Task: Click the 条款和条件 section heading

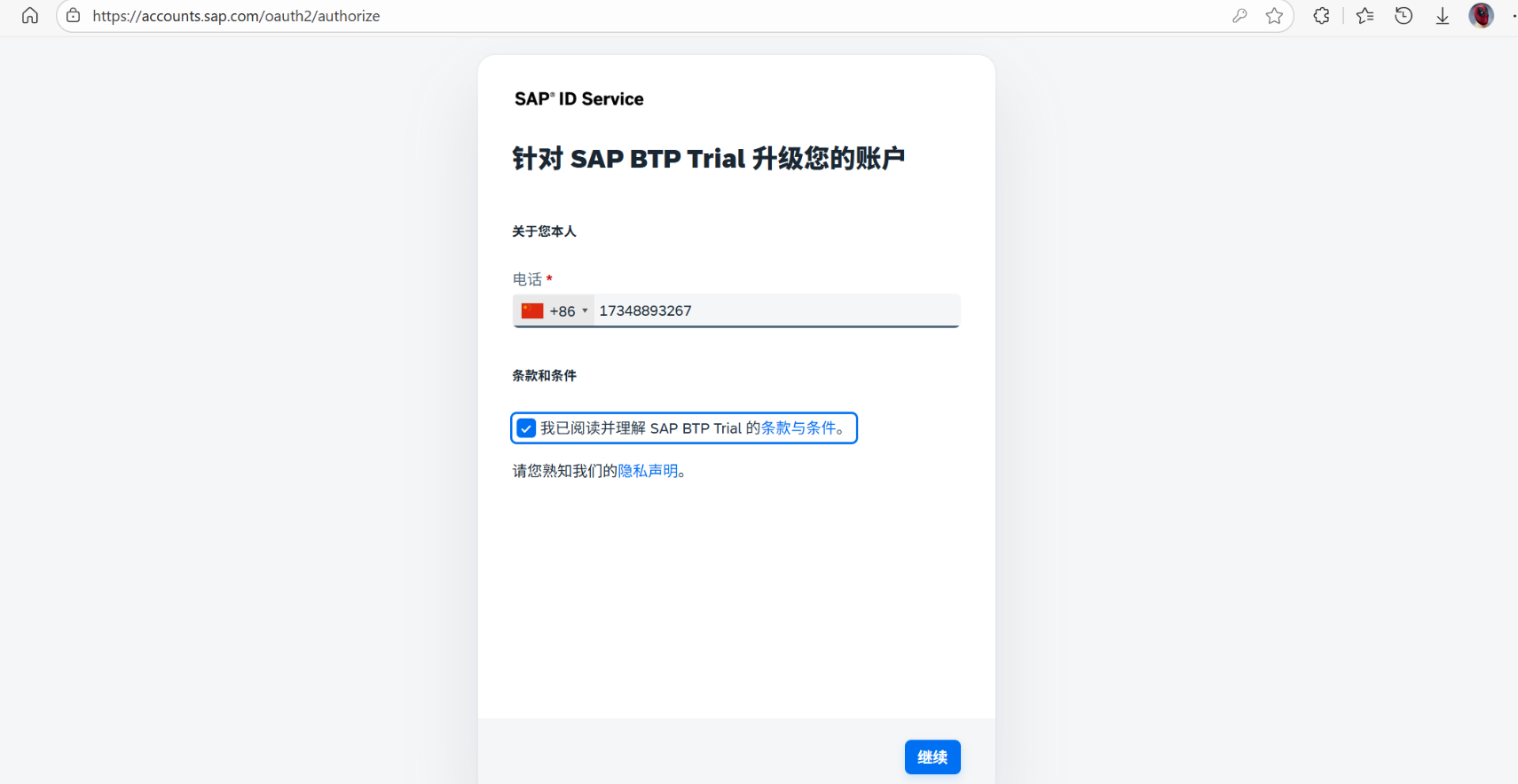Action: click(x=544, y=376)
